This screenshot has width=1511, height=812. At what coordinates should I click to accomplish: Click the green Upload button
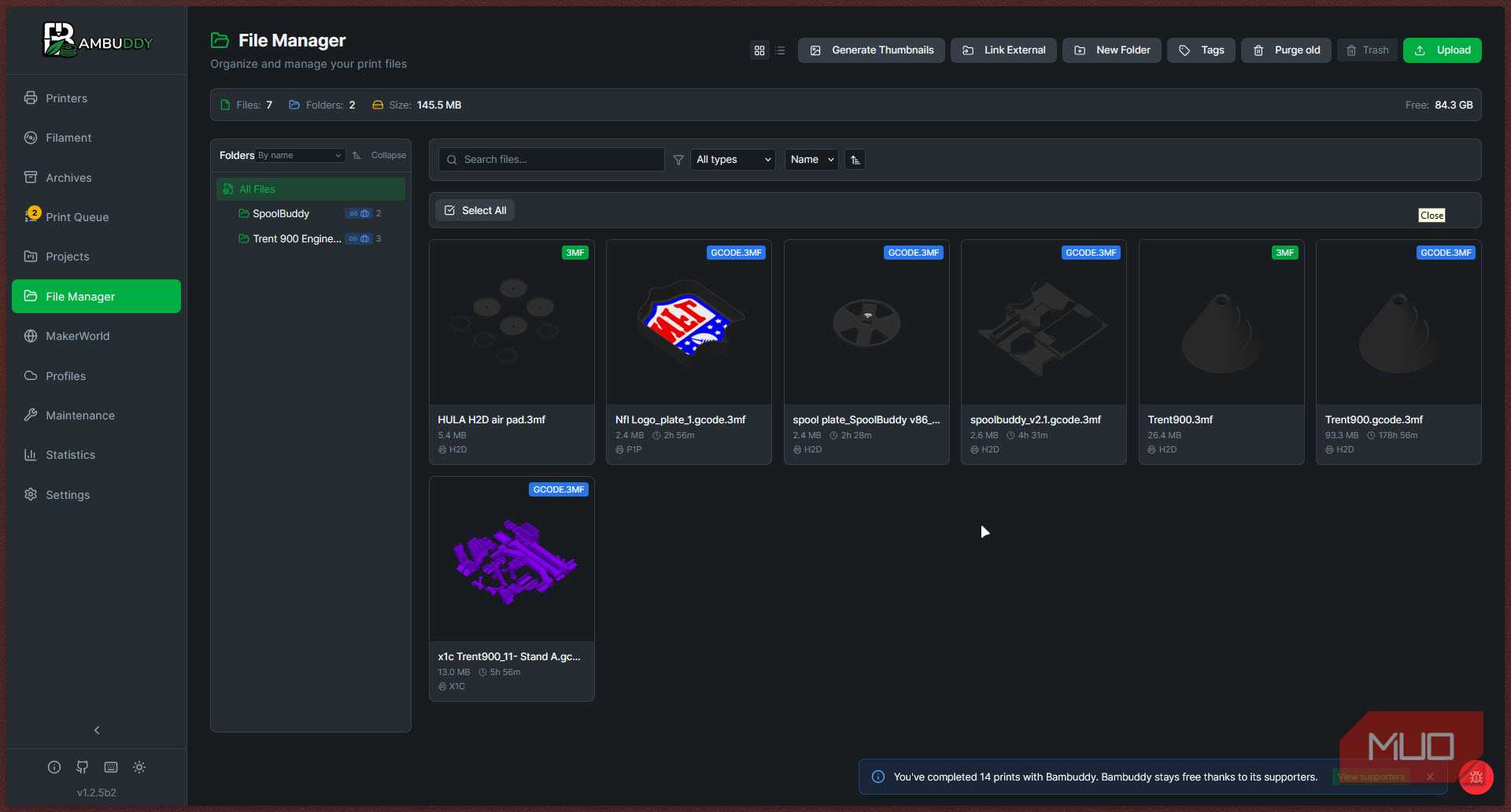(x=1442, y=50)
